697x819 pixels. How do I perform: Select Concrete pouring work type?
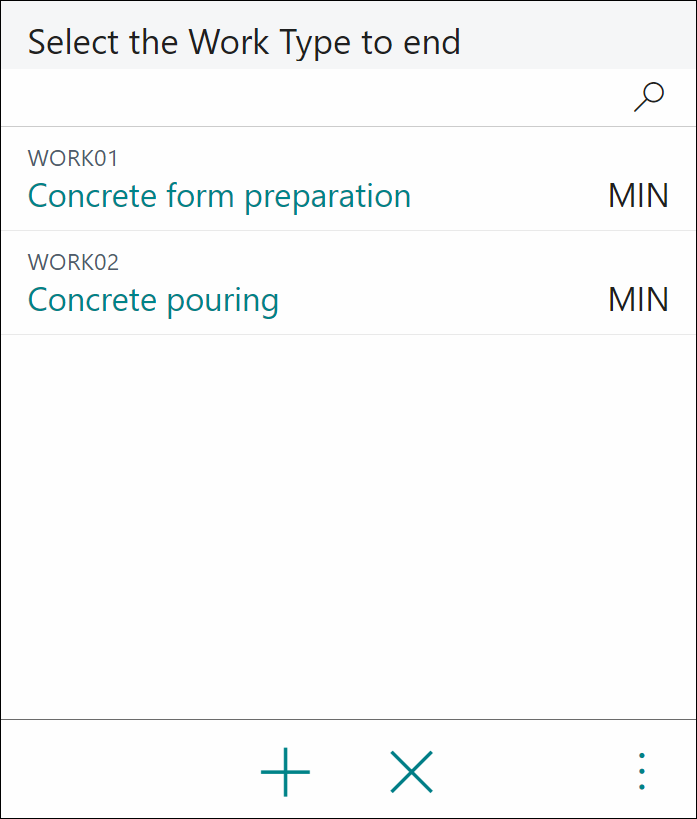click(x=153, y=300)
